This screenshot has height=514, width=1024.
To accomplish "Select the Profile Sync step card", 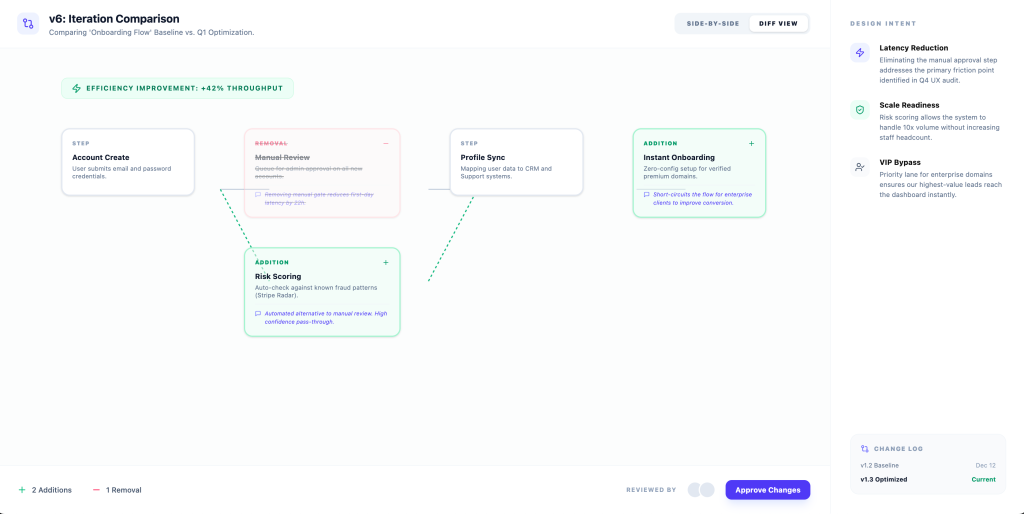I will [x=516, y=162].
